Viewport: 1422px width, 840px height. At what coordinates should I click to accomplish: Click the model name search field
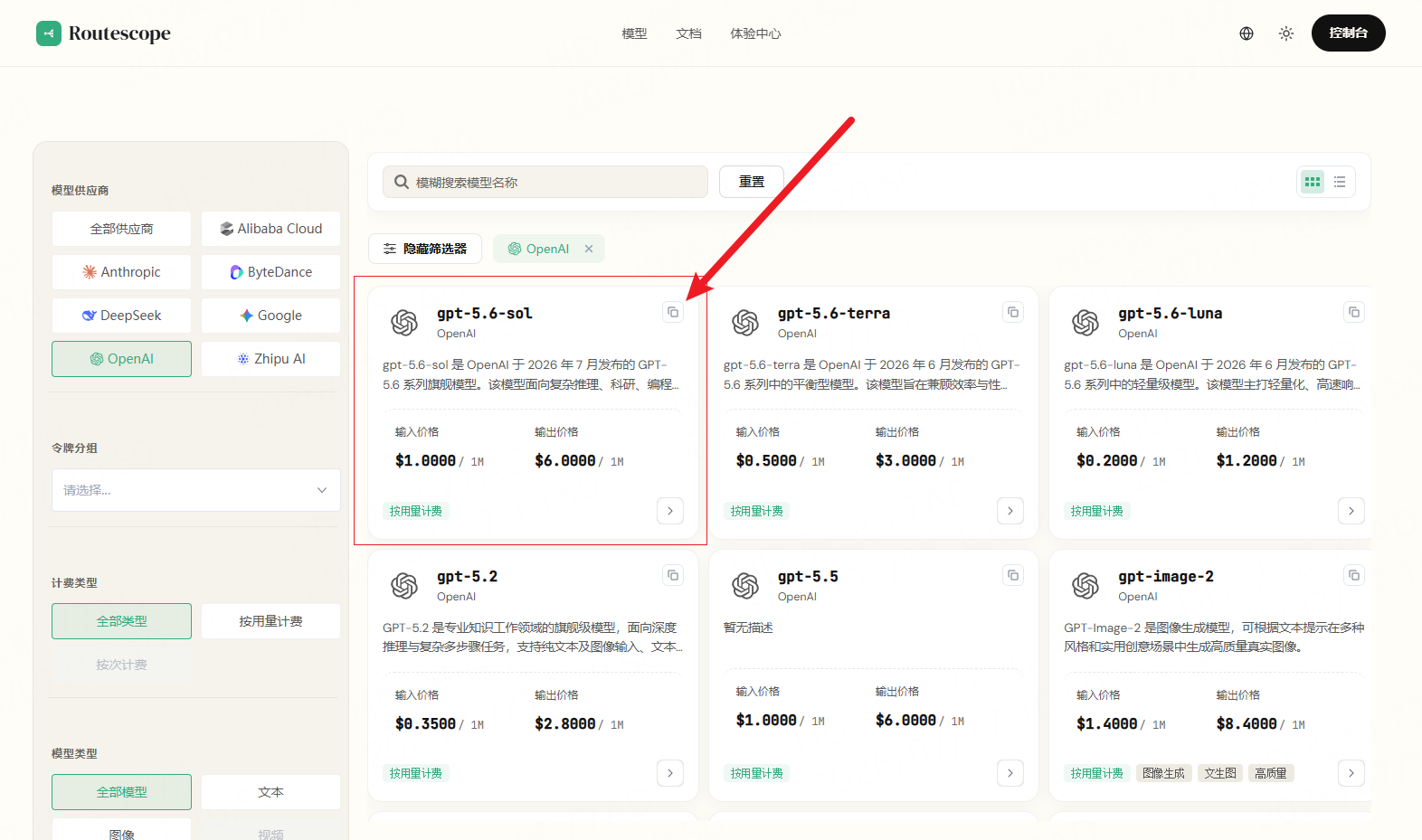pyautogui.click(x=545, y=182)
